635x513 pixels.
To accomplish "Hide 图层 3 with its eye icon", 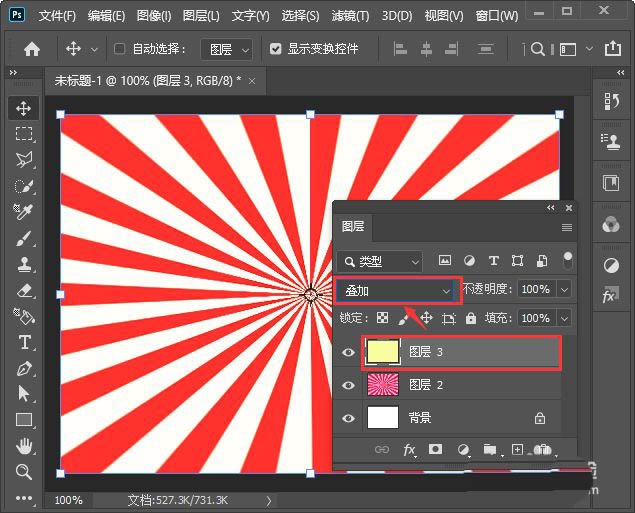I will click(348, 352).
